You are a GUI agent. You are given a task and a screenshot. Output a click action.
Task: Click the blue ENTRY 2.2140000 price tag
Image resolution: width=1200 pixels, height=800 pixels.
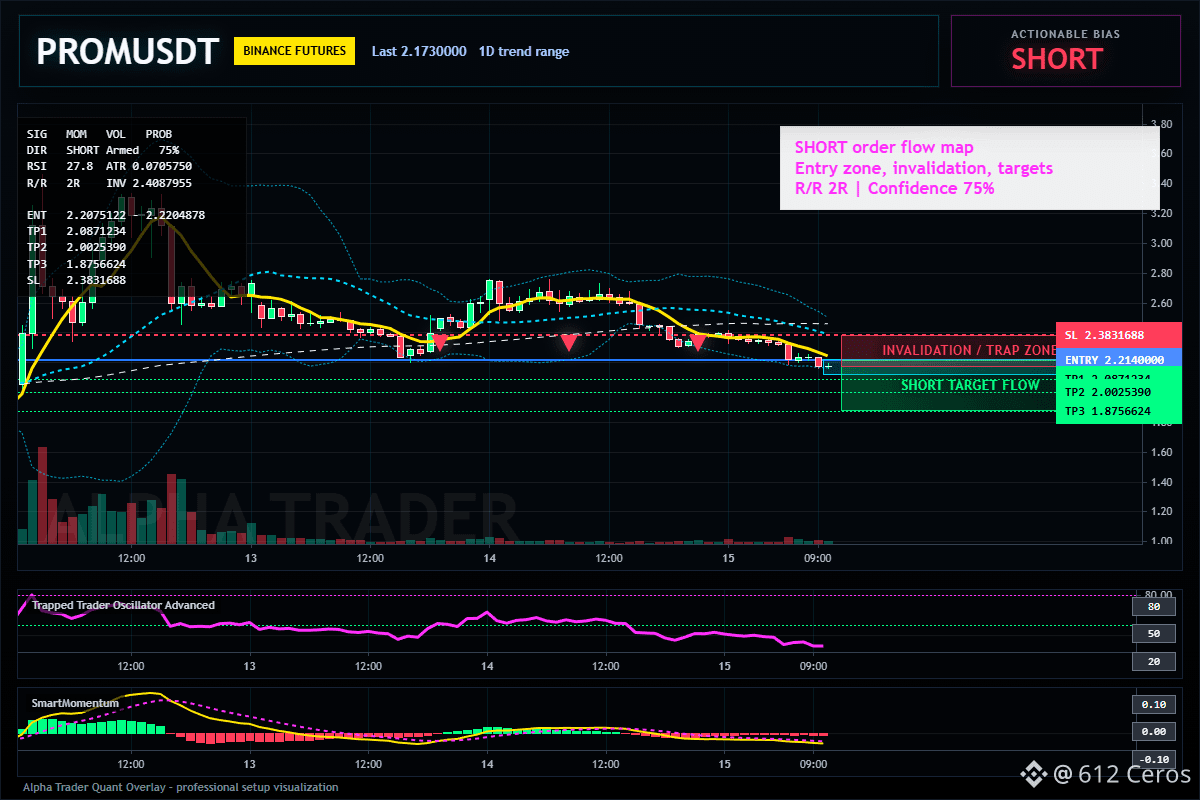(1118, 359)
